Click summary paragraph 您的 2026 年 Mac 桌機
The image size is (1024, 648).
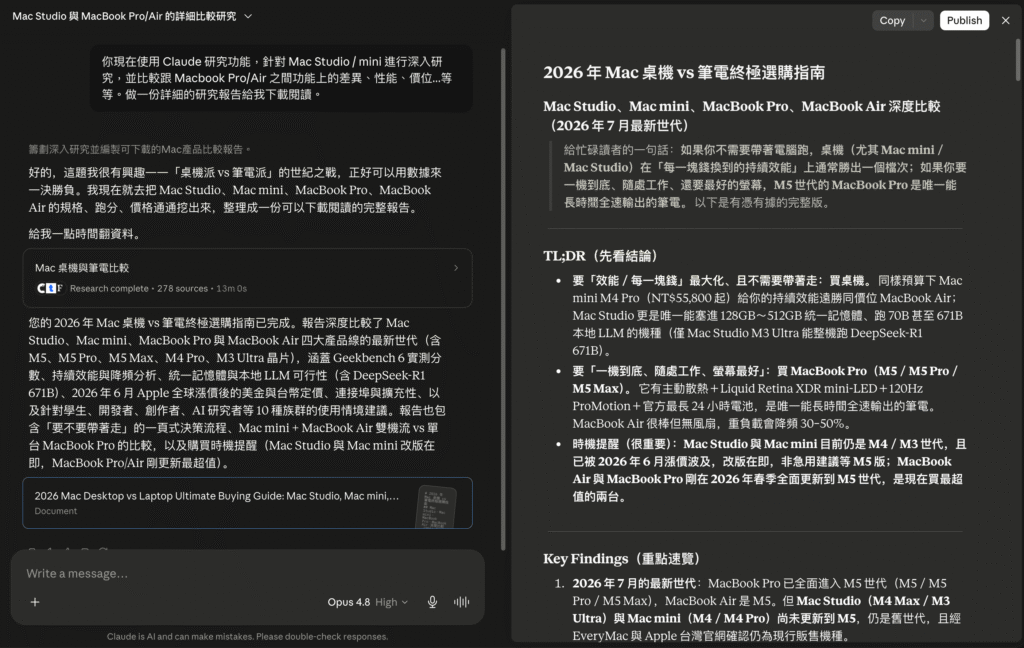pos(236,393)
